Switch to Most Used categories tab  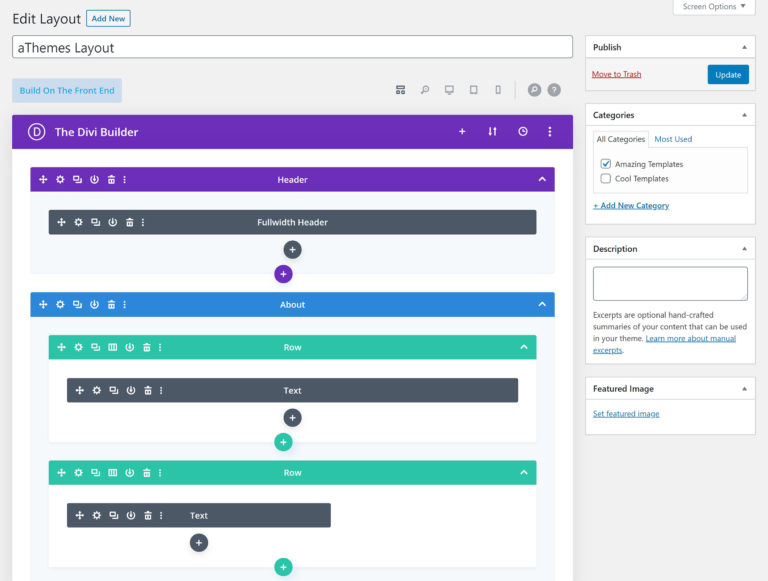673,139
